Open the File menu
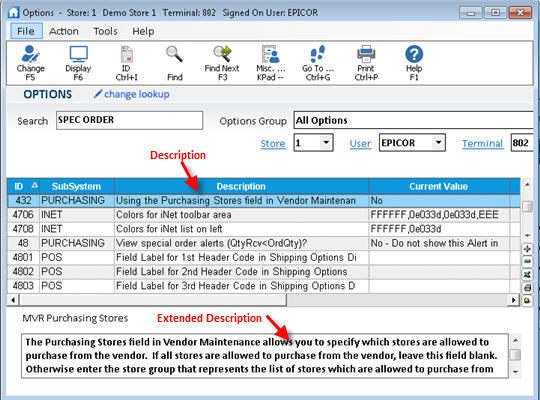This screenshot has width=540, height=400. click(x=26, y=31)
